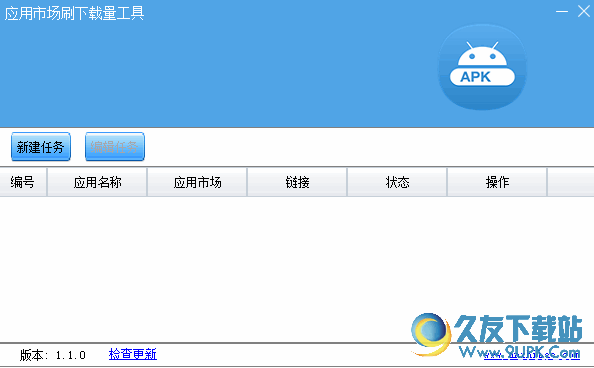Select the 应用市场 column header

[x=197, y=182]
